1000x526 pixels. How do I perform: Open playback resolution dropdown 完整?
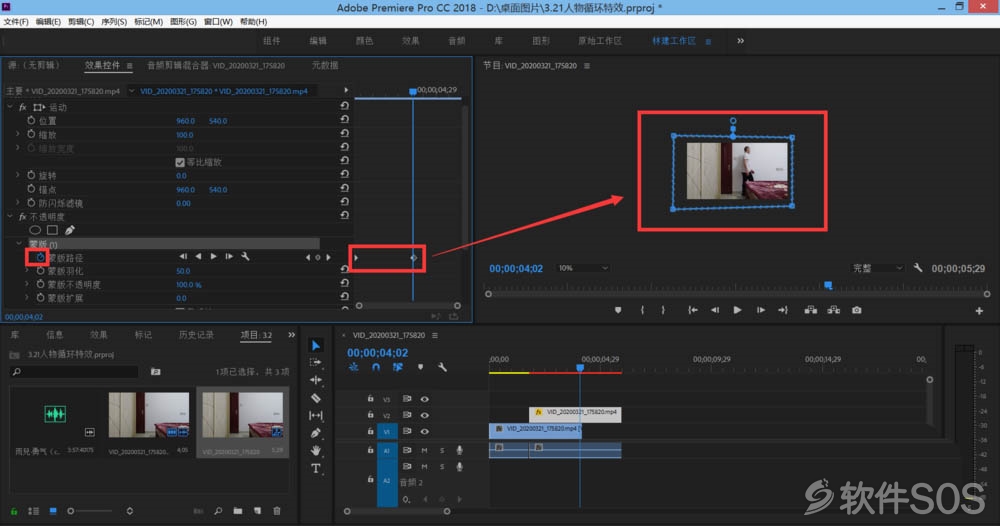tap(878, 268)
